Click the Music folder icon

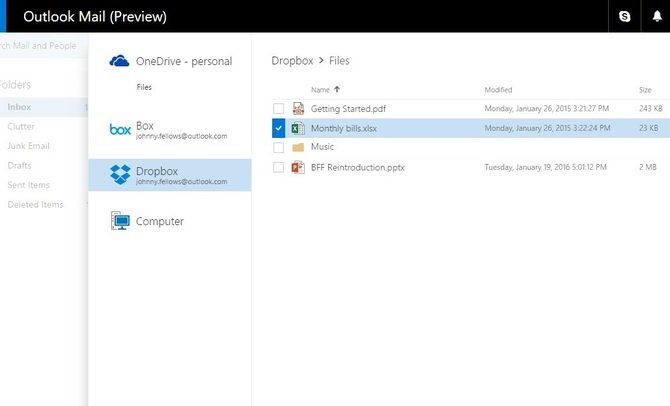click(298, 148)
